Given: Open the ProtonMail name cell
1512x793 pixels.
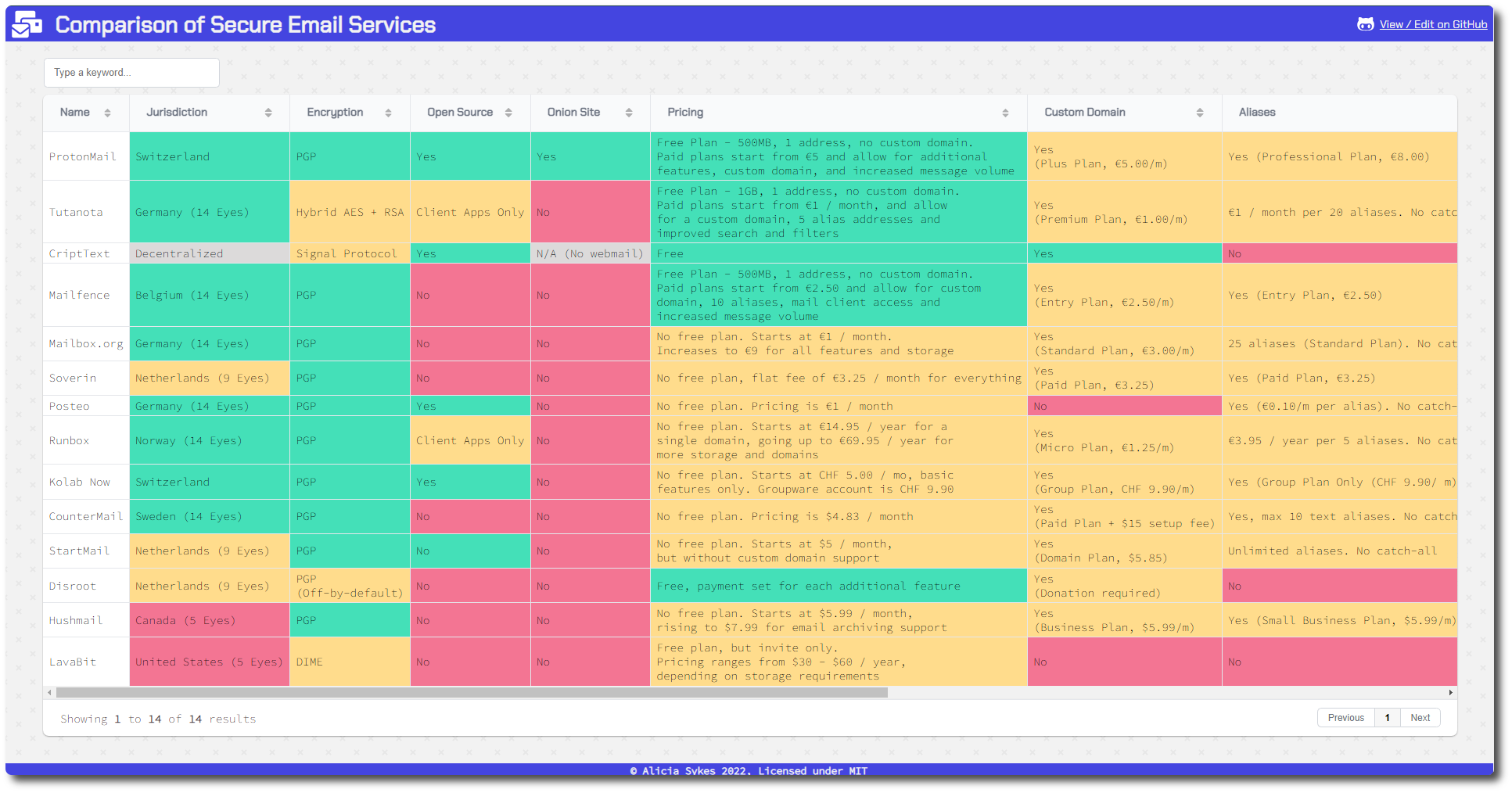Looking at the screenshot, I should [x=86, y=156].
